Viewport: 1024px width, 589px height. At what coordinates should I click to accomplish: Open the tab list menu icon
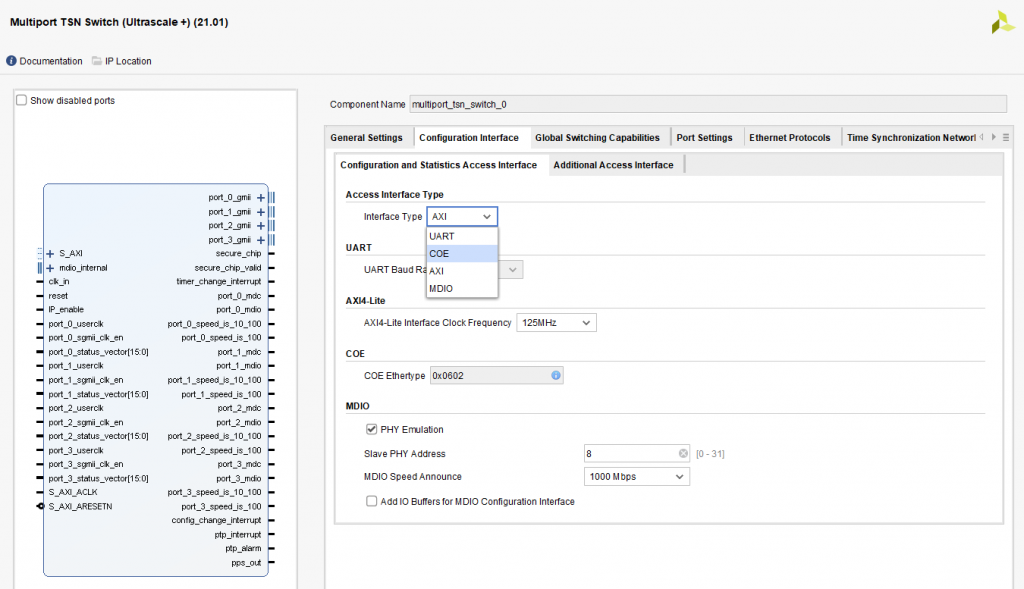click(1006, 137)
